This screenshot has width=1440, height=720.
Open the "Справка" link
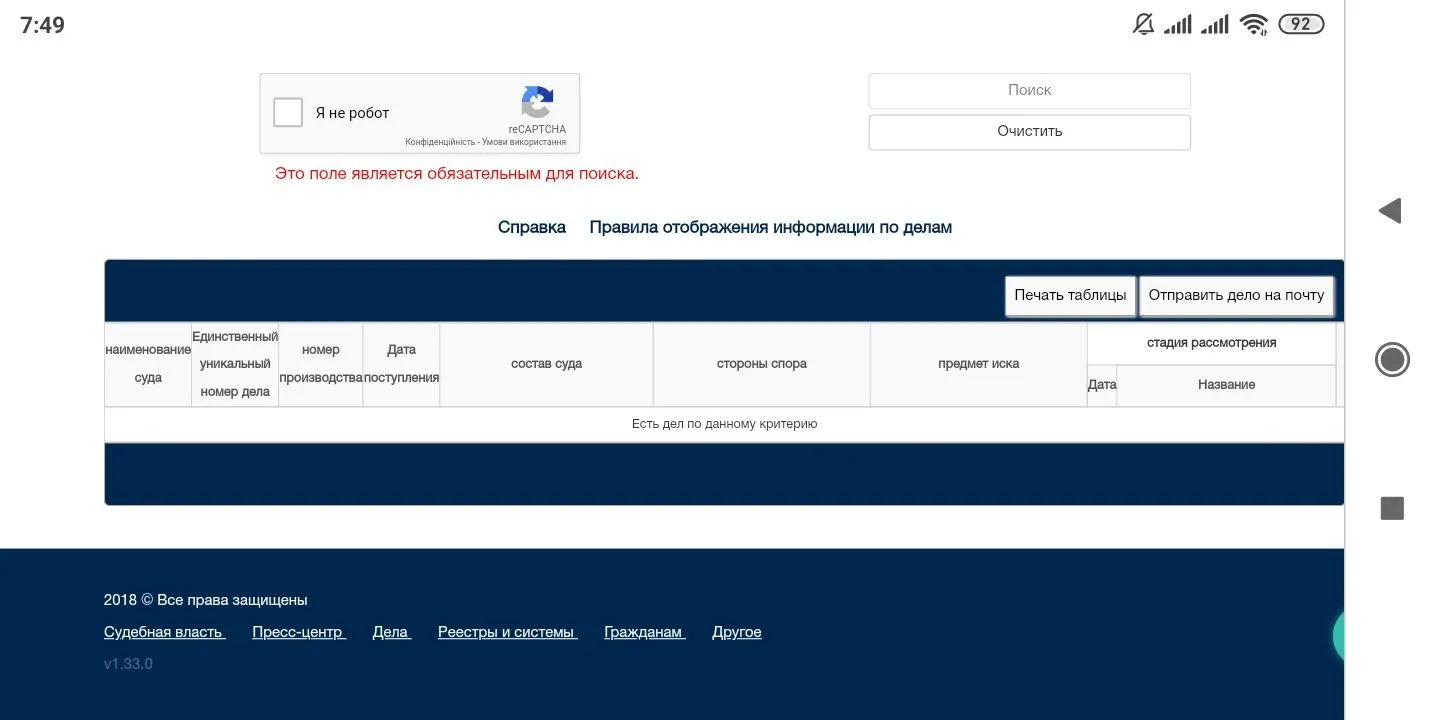[x=531, y=227]
